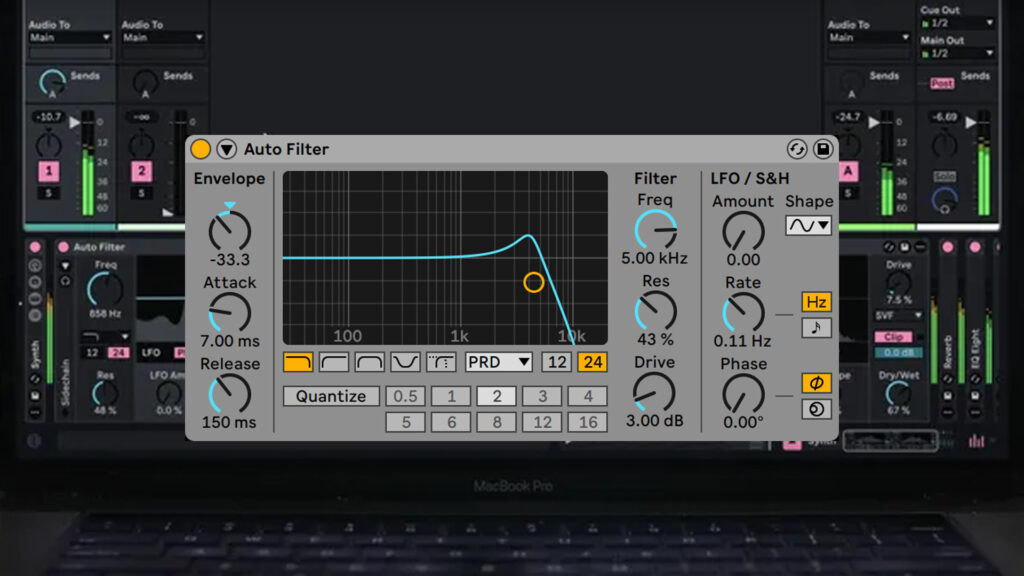
Task: Click the Dry/Wet knob at 67 %
Action: (x=898, y=393)
